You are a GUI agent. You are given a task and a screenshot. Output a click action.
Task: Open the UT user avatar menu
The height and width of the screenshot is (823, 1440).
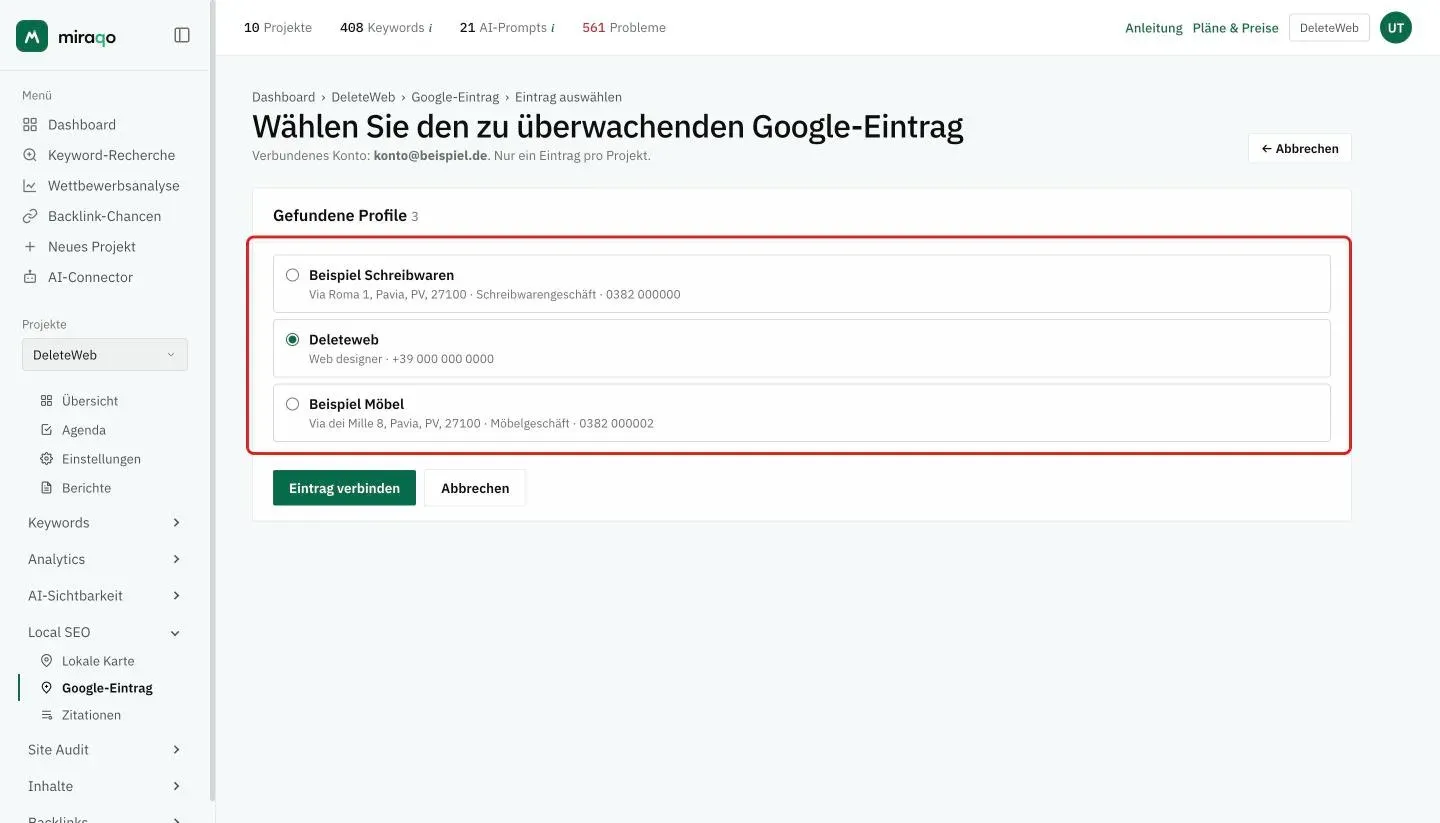click(1396, 28)
